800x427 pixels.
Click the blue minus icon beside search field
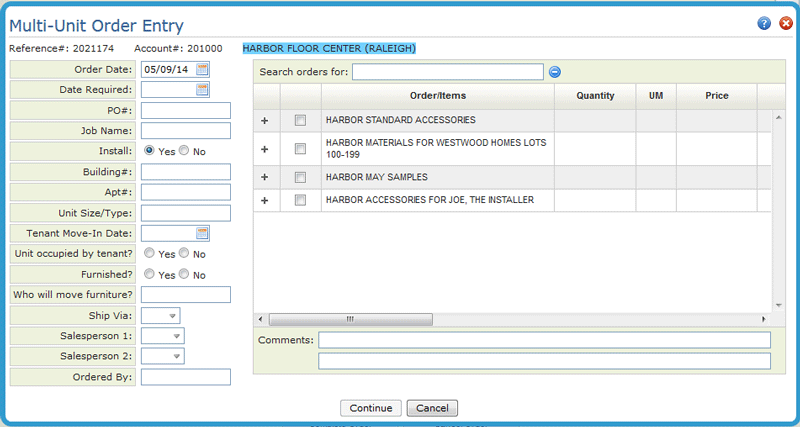click(x=555, y=72)
